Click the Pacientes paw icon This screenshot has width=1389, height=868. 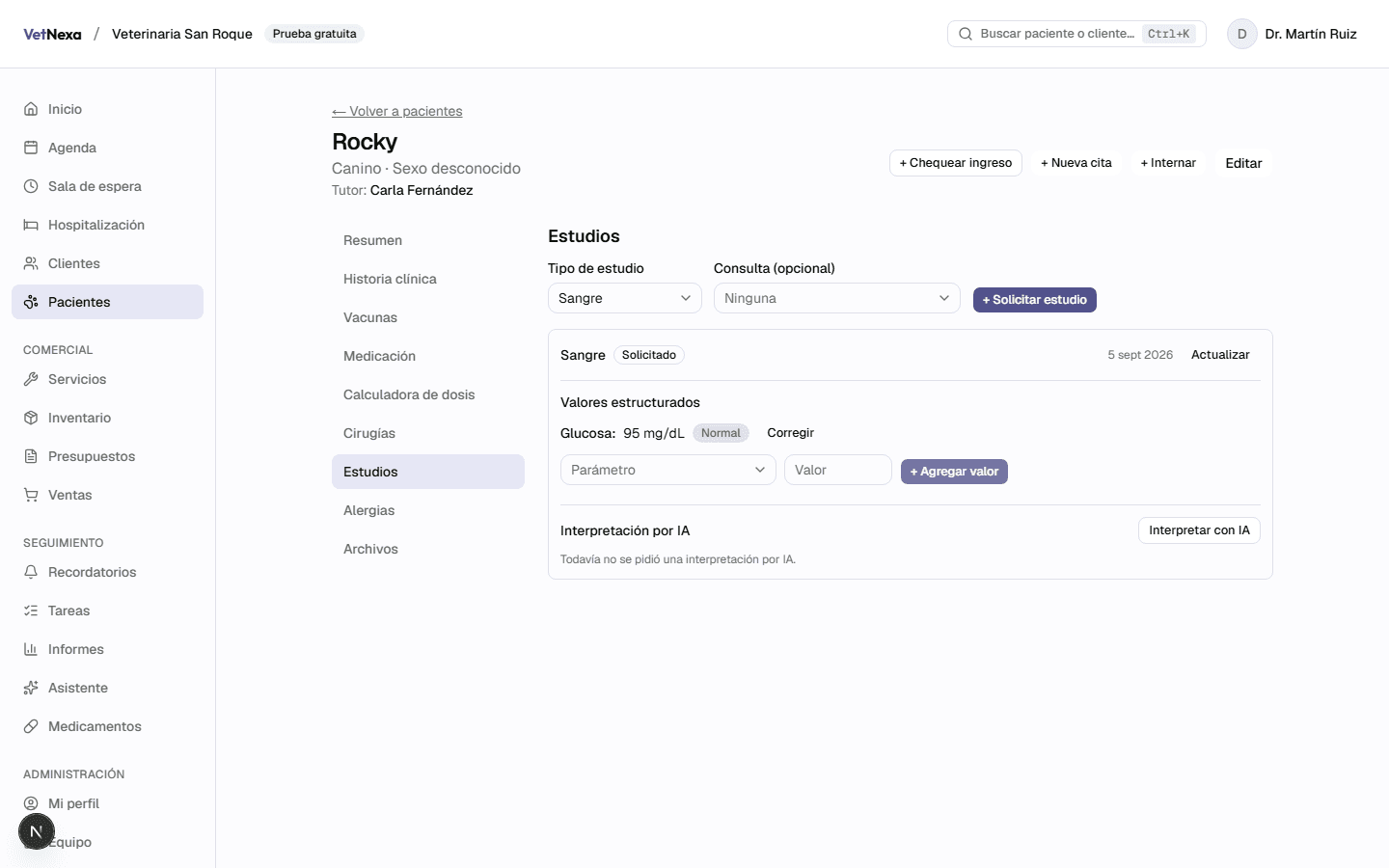pyautogui.click(x=31, y=302)
